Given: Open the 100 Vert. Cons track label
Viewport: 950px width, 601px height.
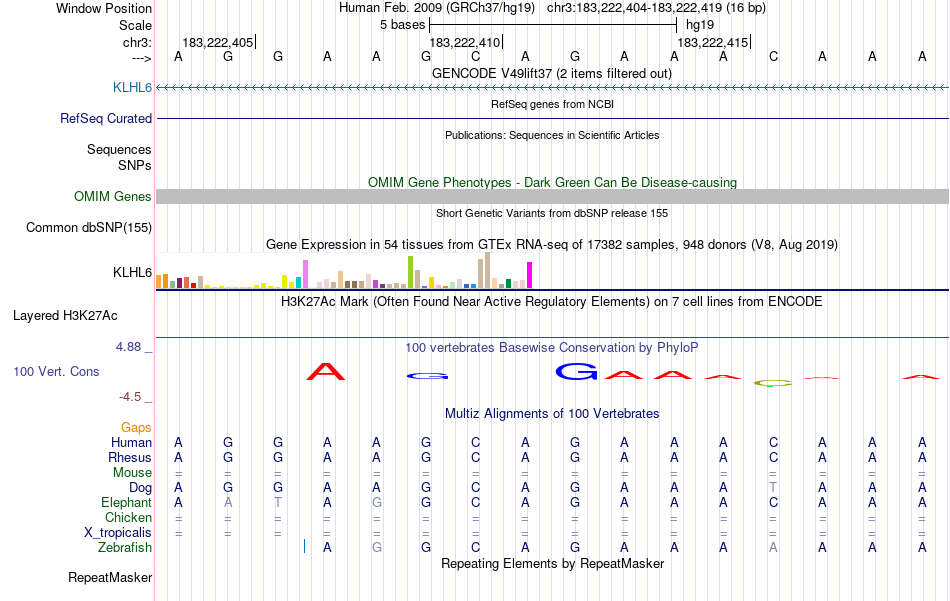Looking at the screenshot, I should tap(56, 371).
